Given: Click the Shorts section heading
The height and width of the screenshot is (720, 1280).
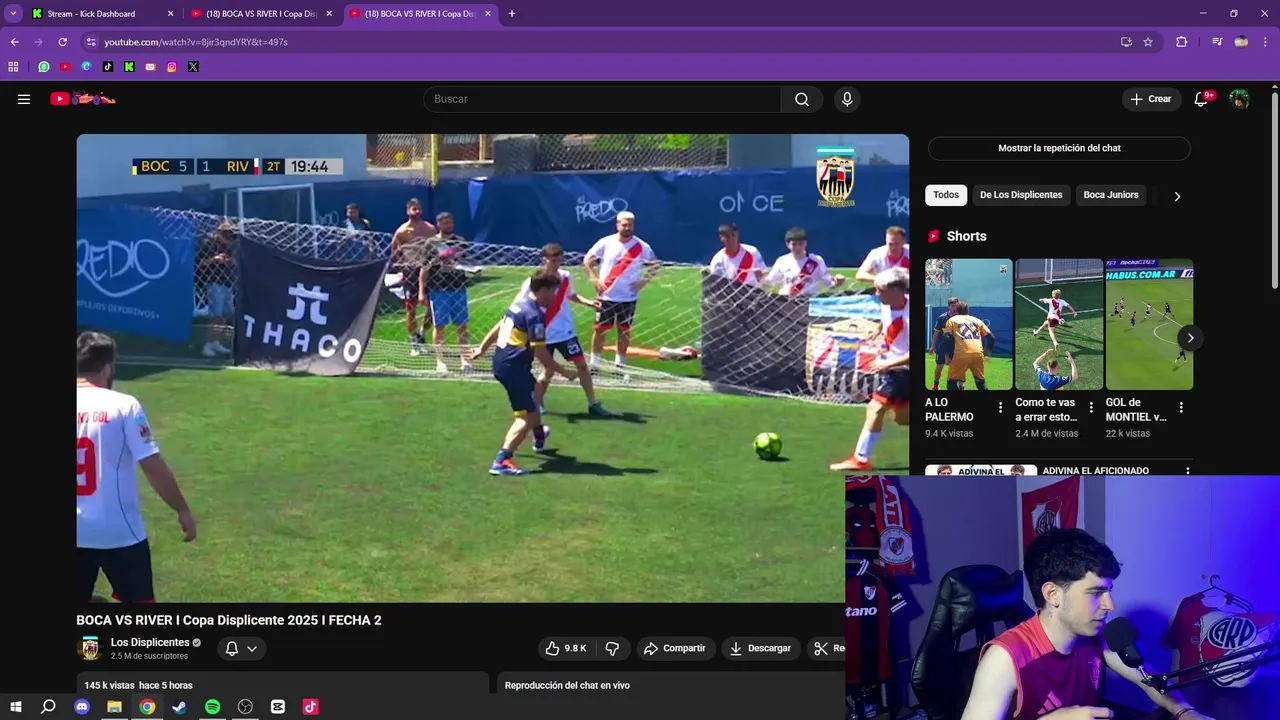Looking at the screenshot, I should (x=966, y=236).
